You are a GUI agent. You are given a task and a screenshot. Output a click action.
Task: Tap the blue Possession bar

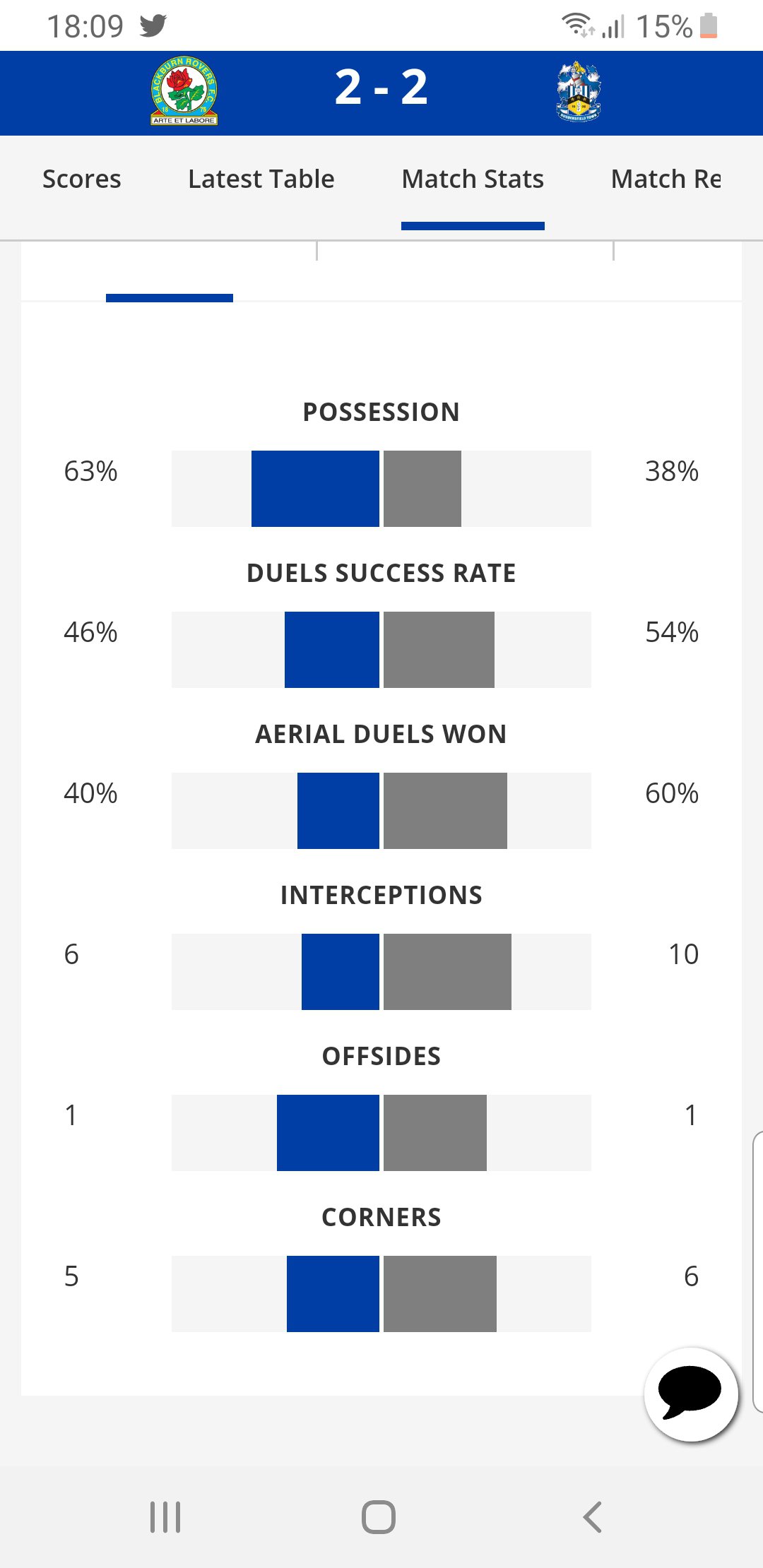click(x=315, y=489)
